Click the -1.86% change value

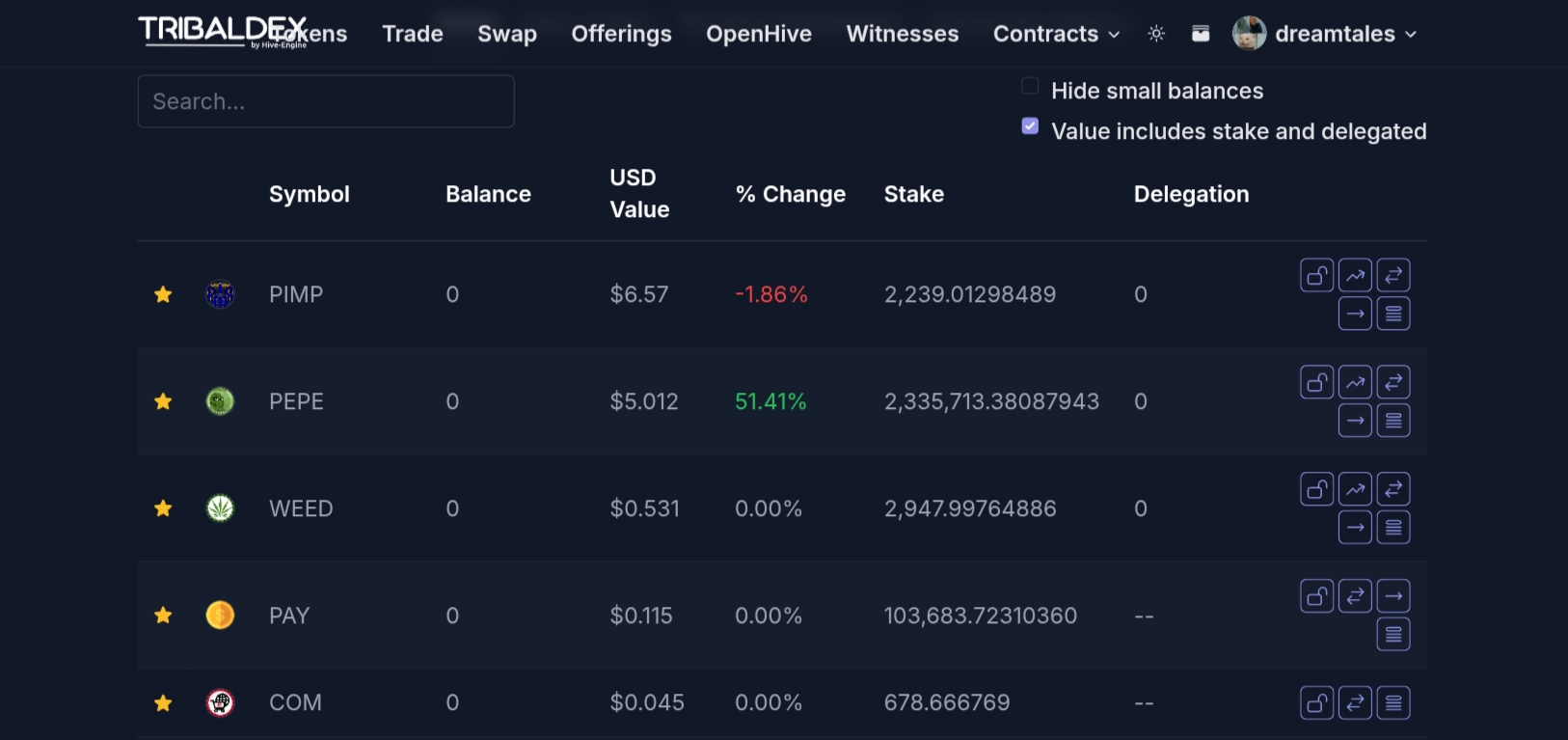tap(771, 294)
